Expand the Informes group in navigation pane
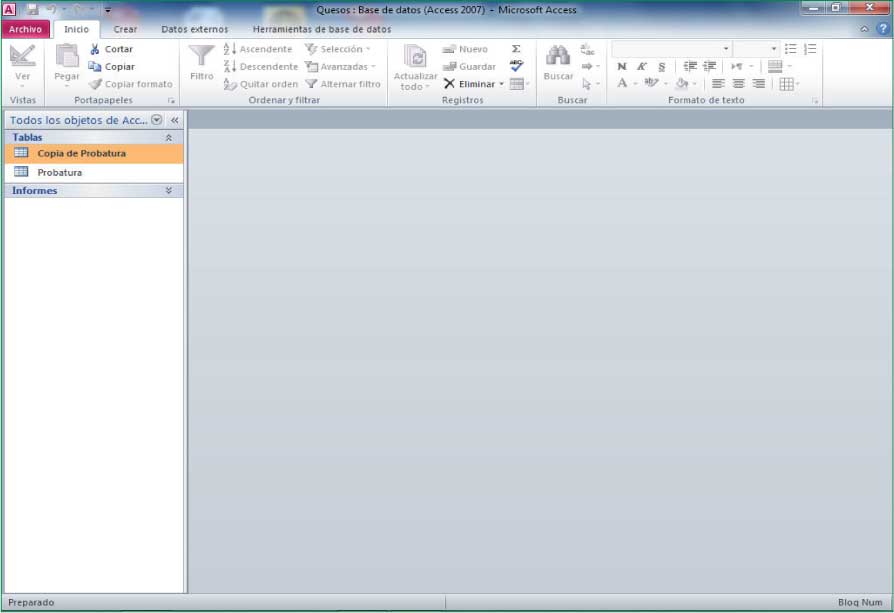The width and height of the screenshot is (894, 613). click(x=168, y=191)
